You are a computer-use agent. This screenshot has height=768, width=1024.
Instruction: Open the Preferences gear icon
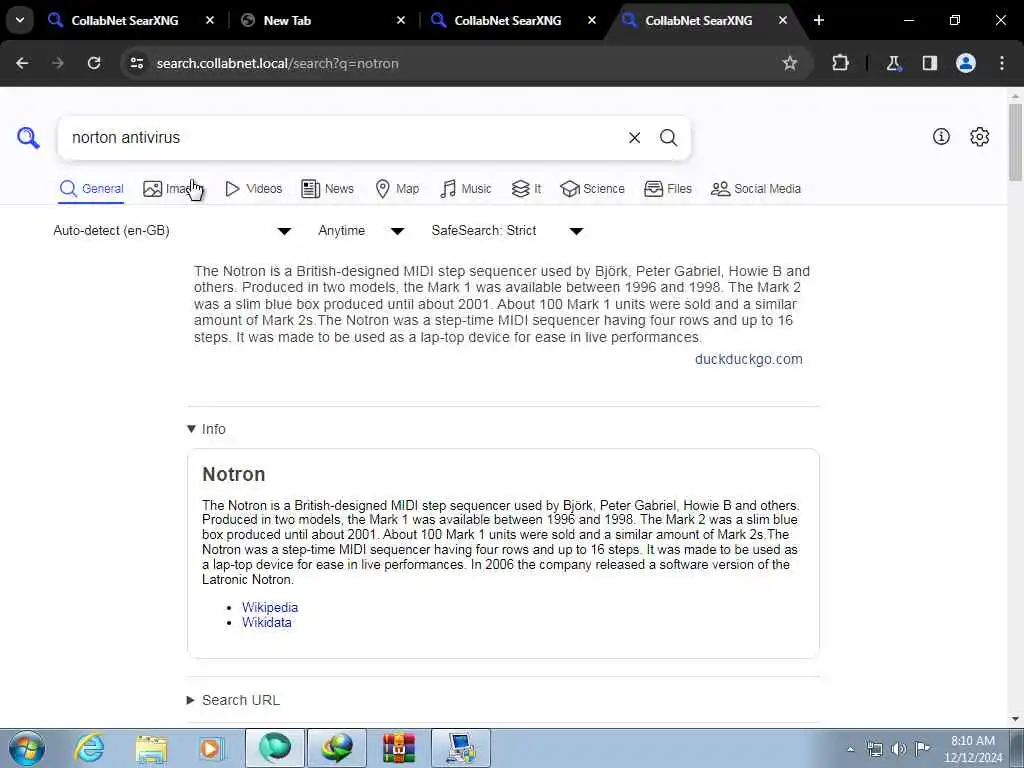[x=979, y=136]
